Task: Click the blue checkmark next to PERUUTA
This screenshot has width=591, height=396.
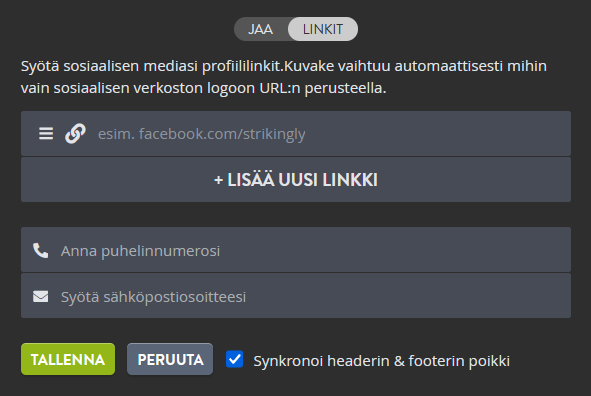Action: pyautogui.click(x=234, y=359)
